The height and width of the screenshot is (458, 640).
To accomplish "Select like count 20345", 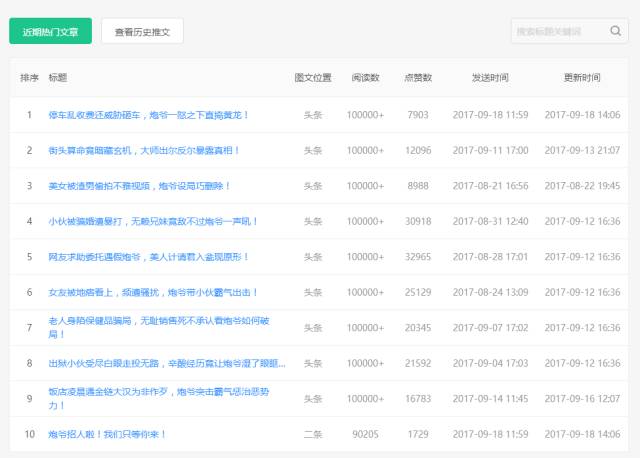I will coord(418,328).
